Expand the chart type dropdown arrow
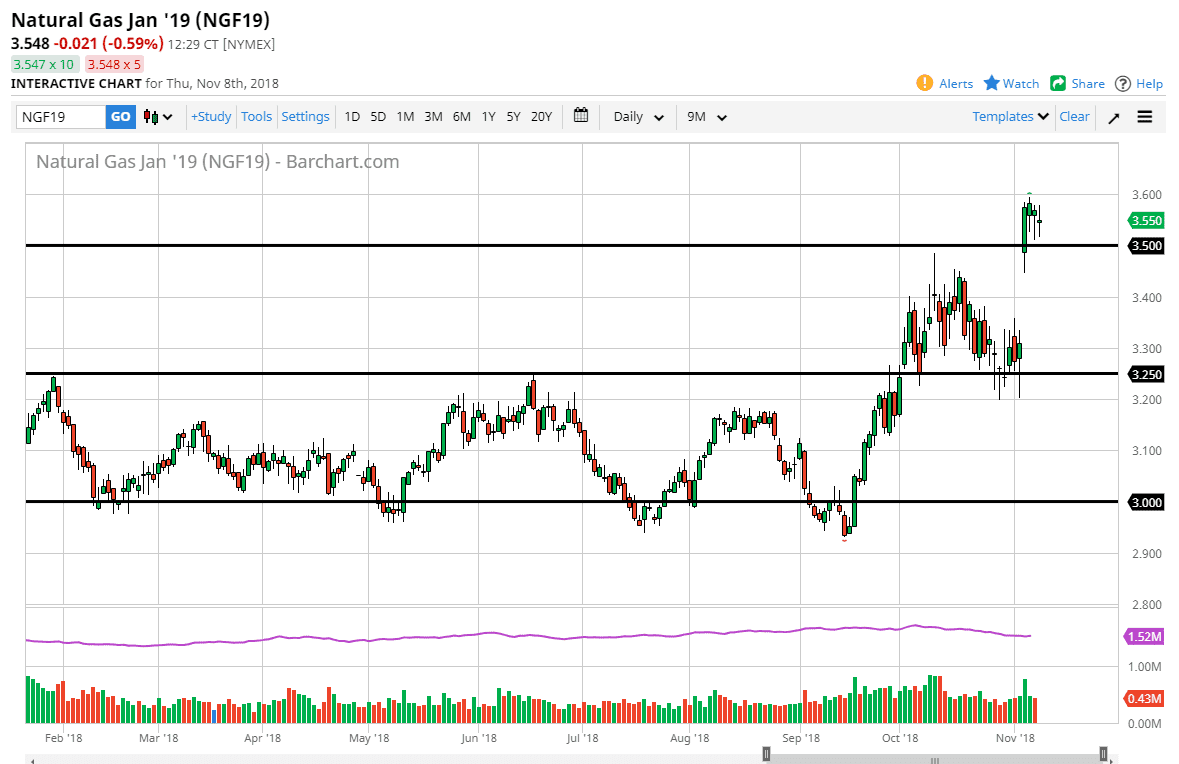1179x764 pixels. tap(168, 117)
